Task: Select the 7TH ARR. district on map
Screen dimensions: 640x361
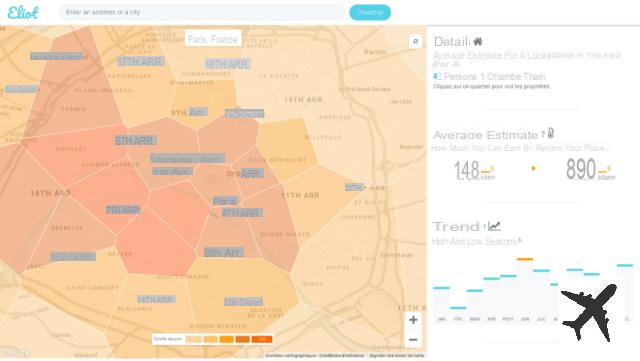Action: click(123, 210)
